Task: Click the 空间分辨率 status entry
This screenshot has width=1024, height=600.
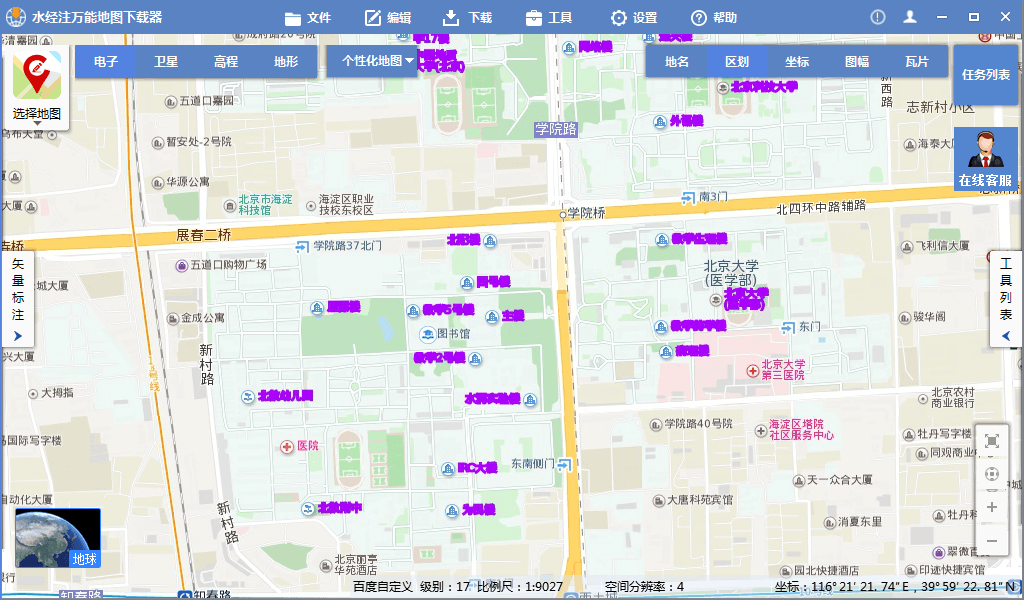Action: pyautogui.click(x=644, y=586)
